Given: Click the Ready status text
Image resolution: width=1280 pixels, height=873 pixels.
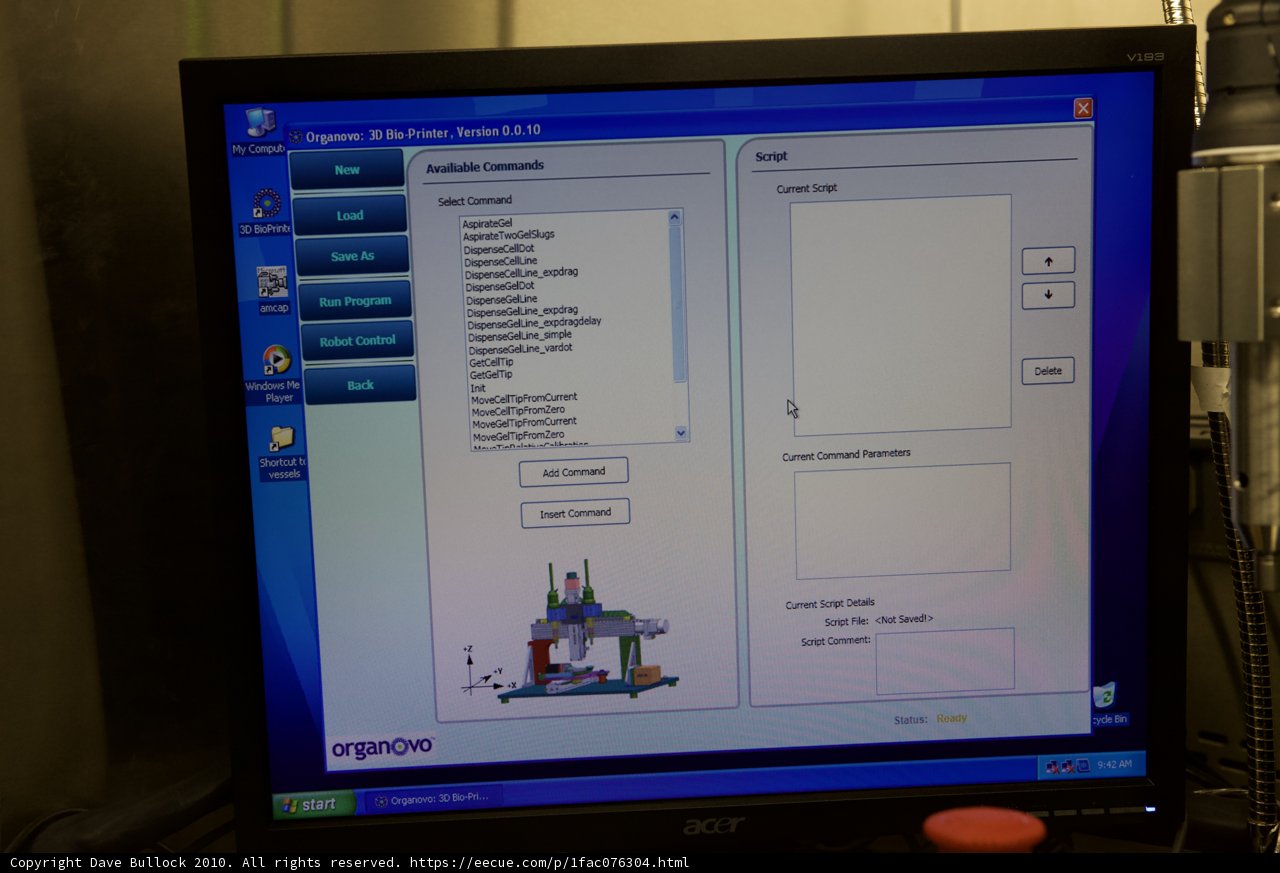Looking at the screenshot, I should 951,719.
